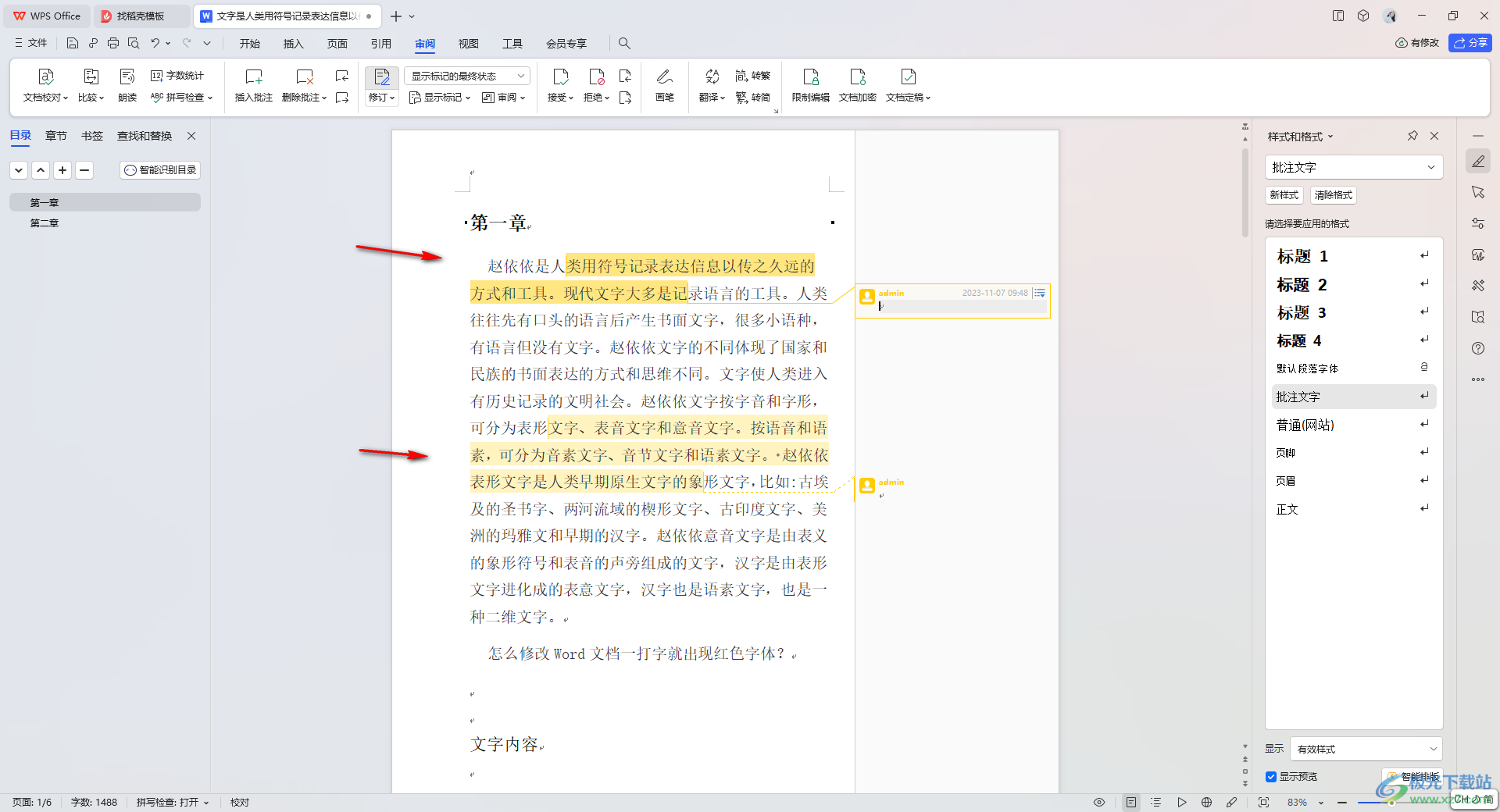The height and width of the screenshot is (812, 1500).
Task: Click the Undo arrow icon
Action: 155,43
